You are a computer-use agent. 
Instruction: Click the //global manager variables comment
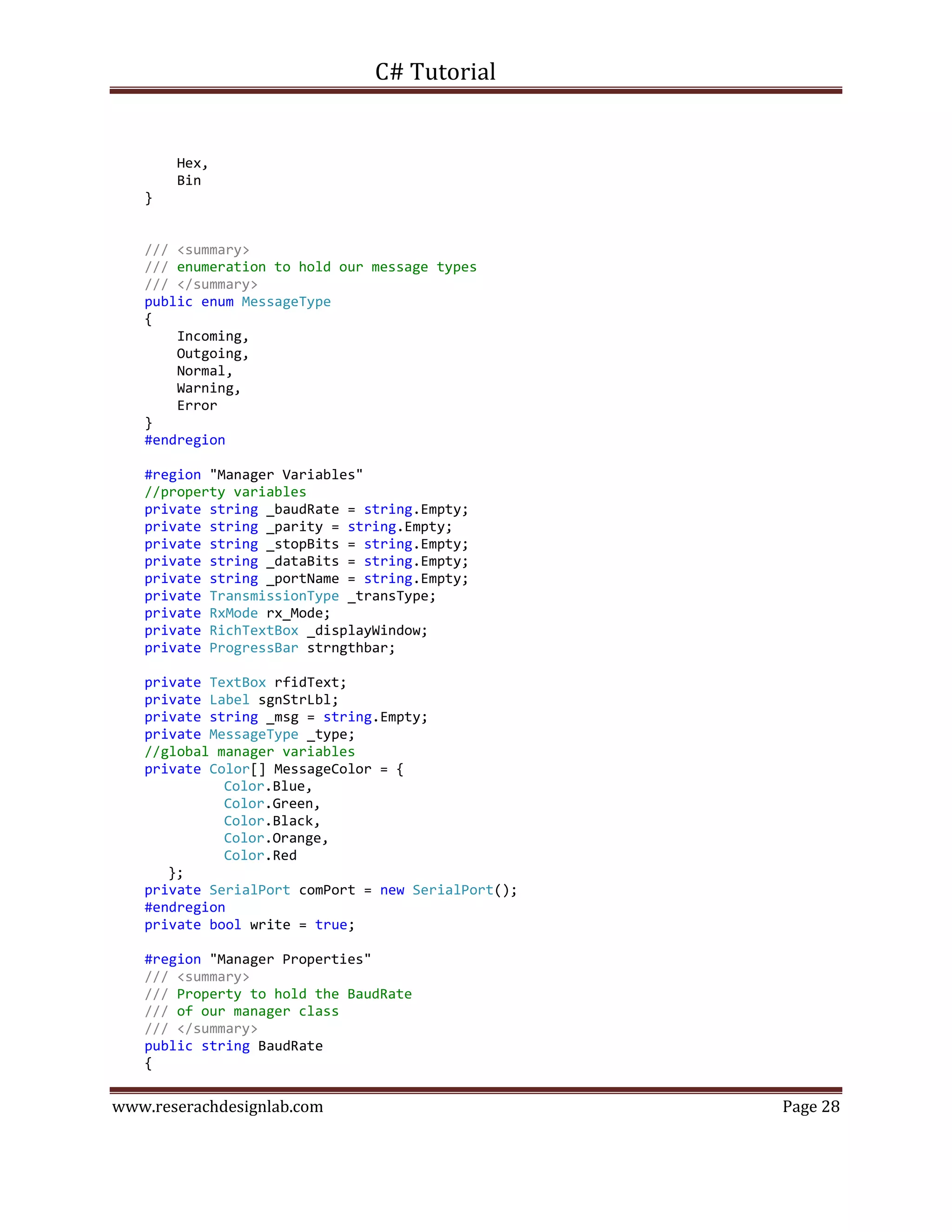click(x=249, y=752)
